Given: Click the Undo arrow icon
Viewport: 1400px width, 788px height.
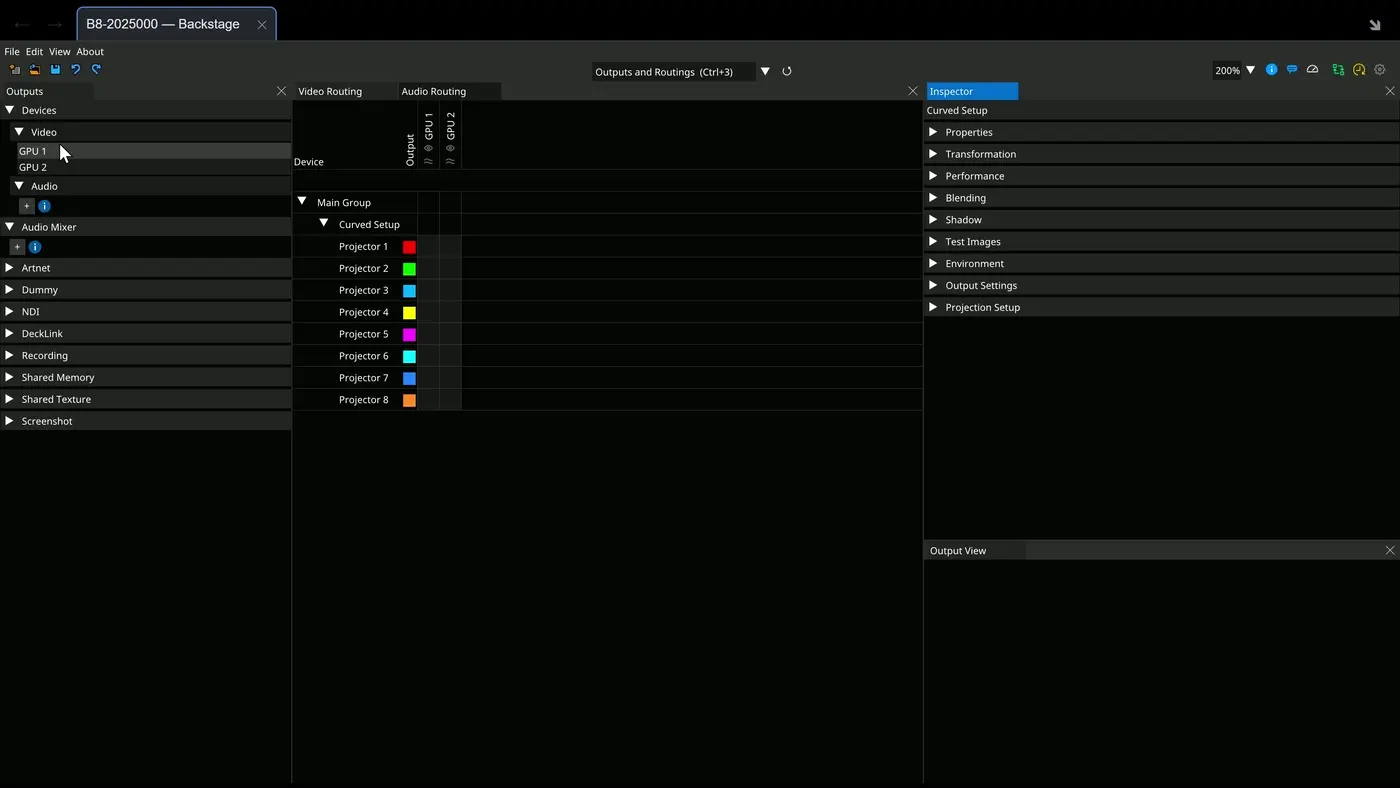Looking at the screenshot, I should click(x=75, y=70).
